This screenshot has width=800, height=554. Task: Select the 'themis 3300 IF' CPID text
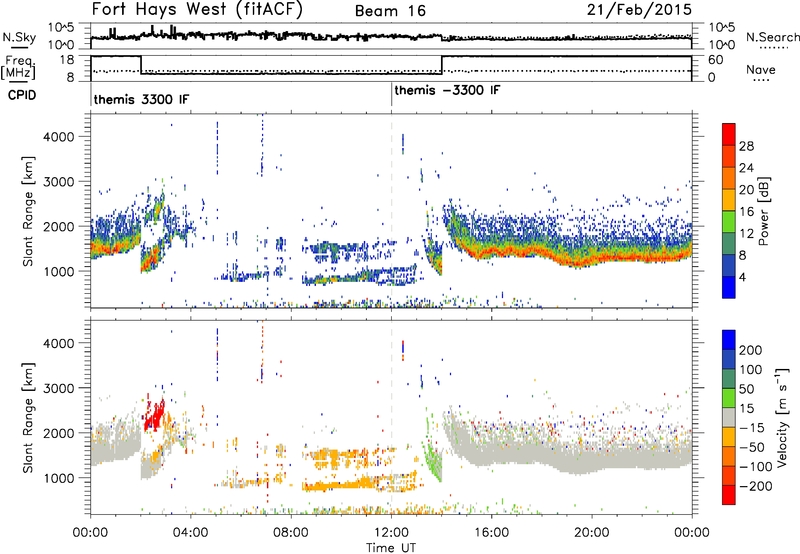click(141, 99)
